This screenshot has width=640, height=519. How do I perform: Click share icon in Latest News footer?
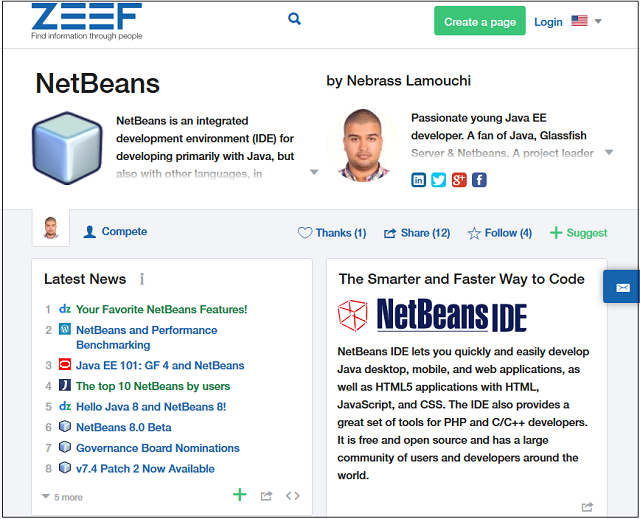coord(266,496)
